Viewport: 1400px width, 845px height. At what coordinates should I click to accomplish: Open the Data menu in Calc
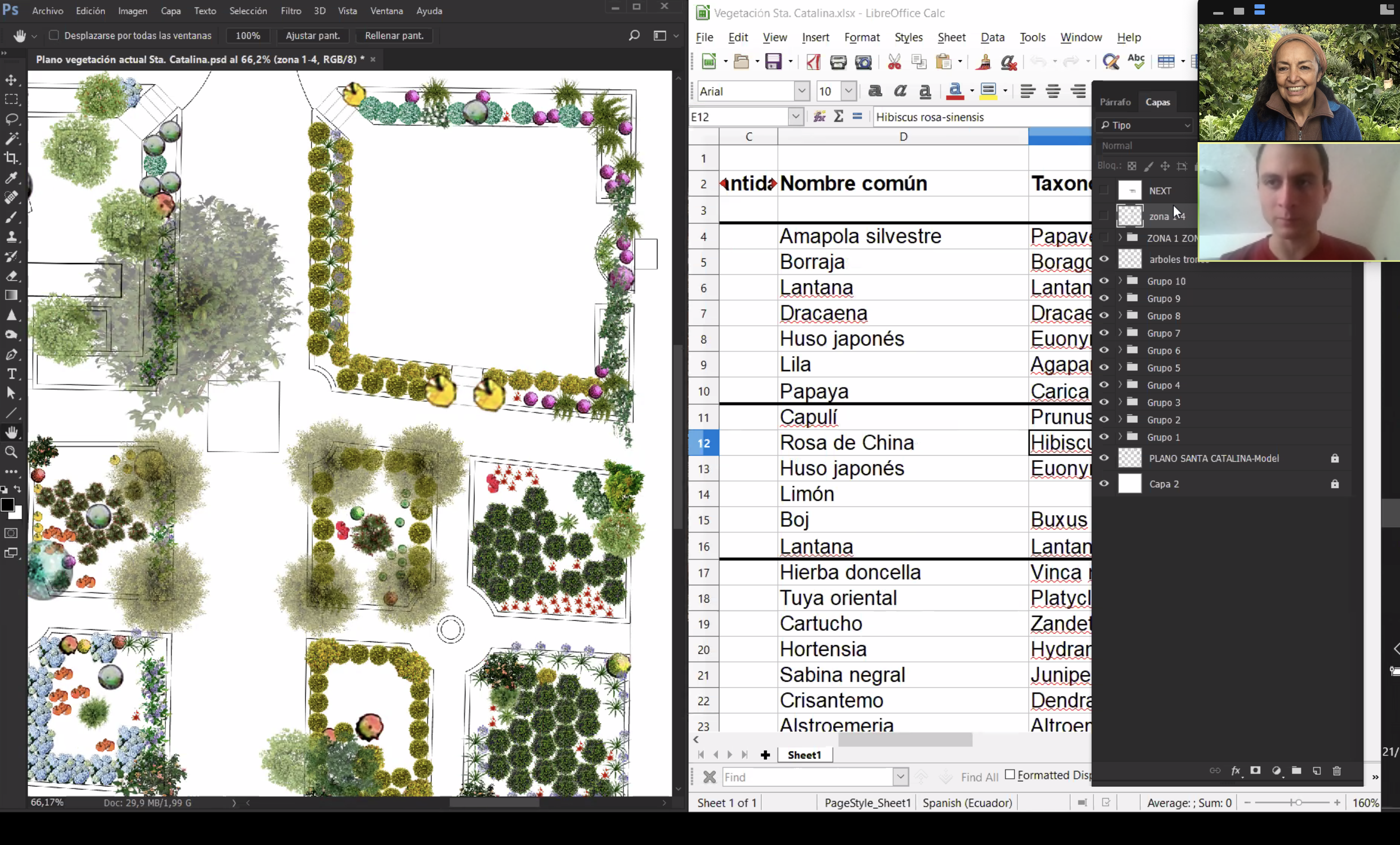tap(992, 37)
